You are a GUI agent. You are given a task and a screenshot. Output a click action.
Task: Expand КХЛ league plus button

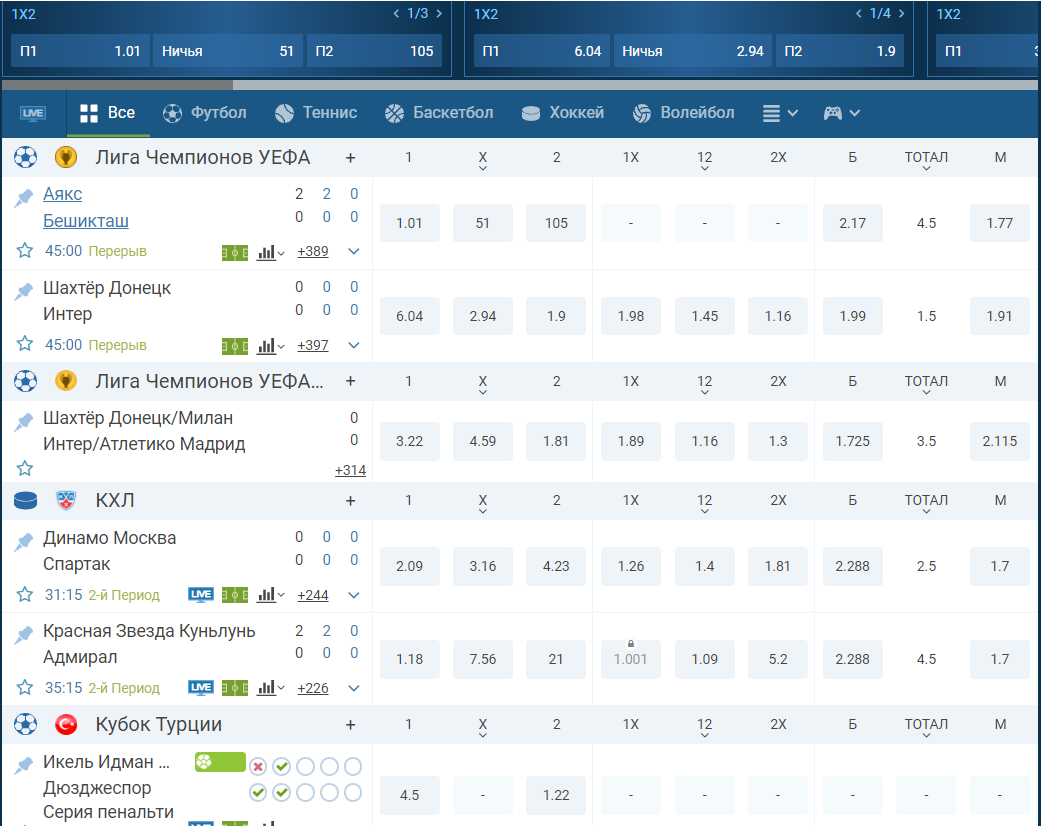coord(351,501)
